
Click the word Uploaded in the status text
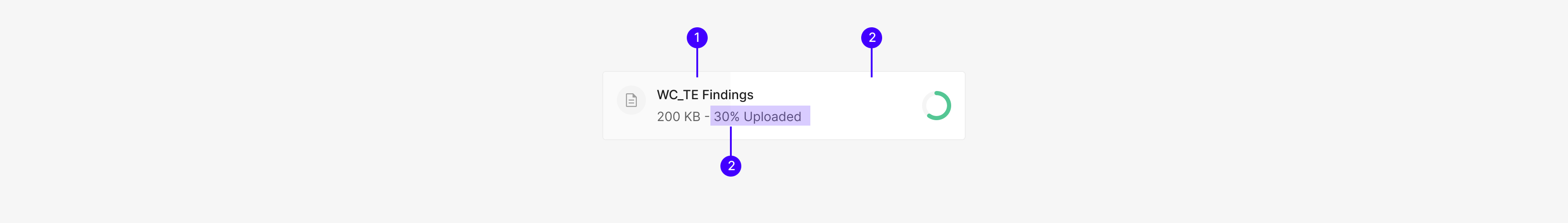click(x=772, y=117)
